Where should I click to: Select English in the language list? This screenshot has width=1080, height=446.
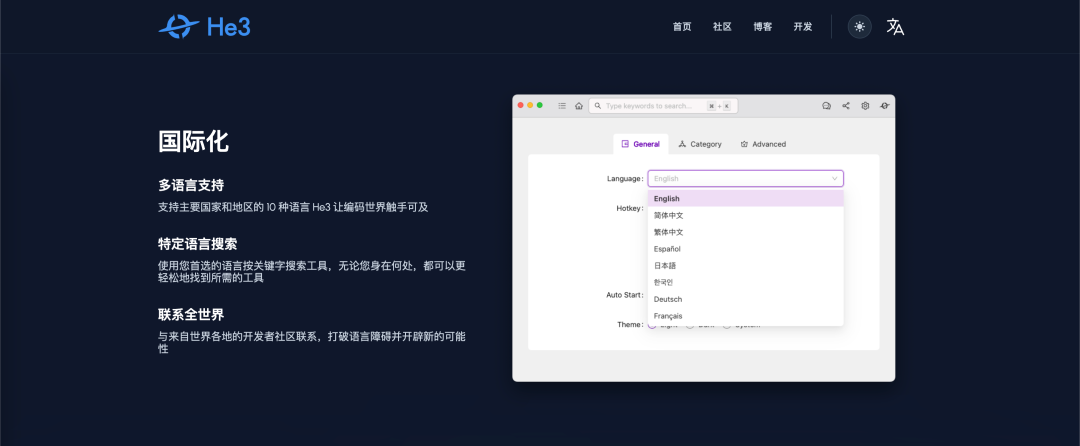[x=745, y=199]
